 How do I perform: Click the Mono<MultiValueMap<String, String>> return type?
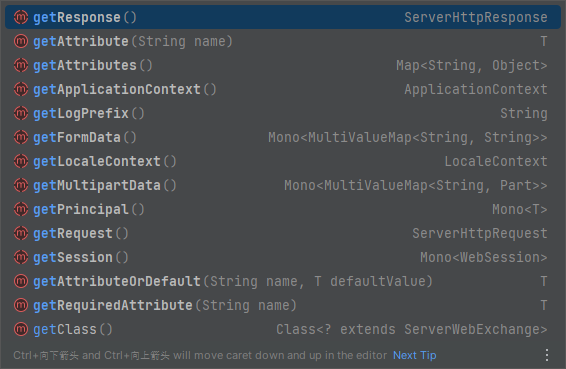point(408,137)
